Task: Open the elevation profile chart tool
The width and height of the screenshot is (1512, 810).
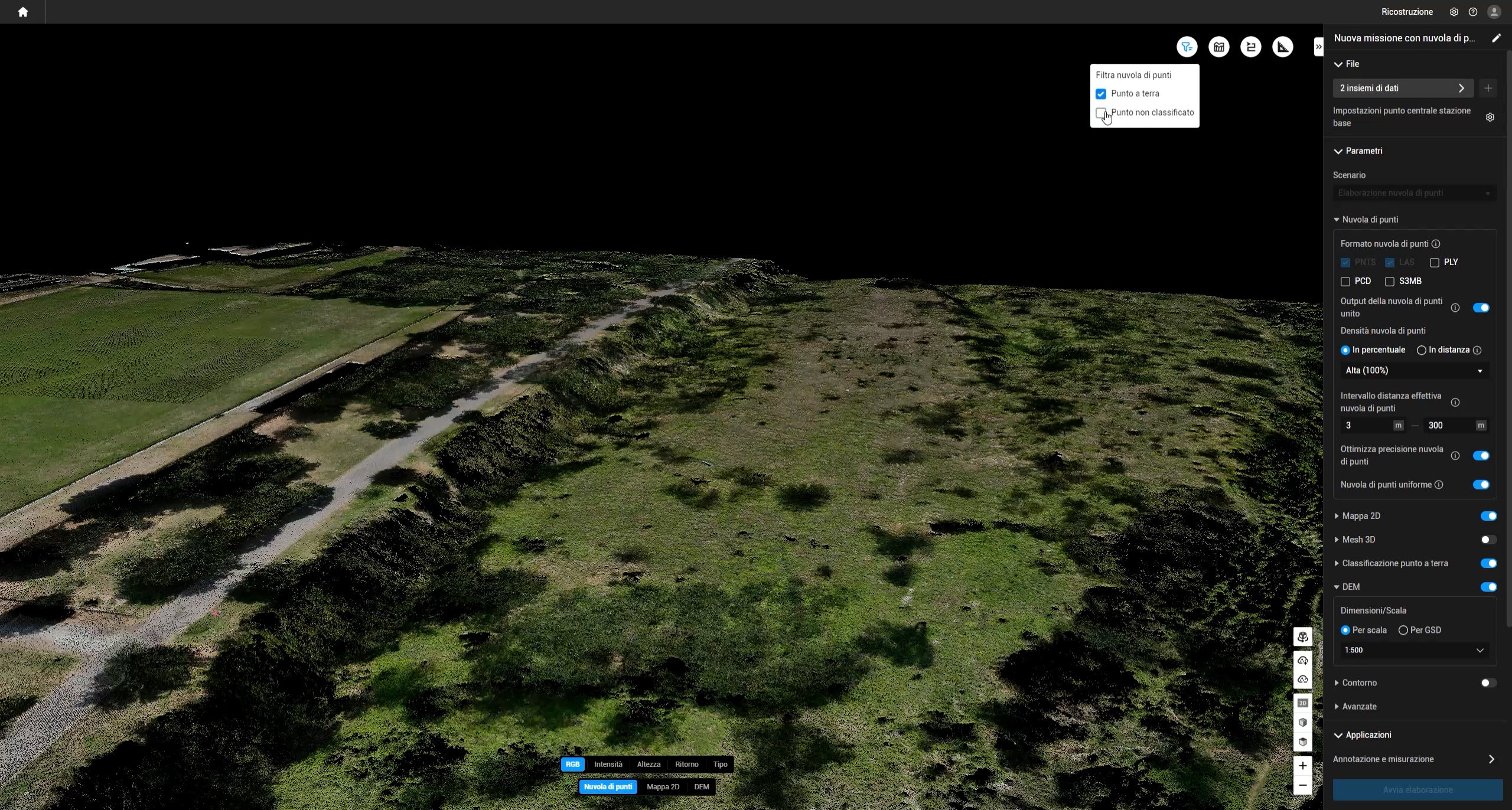Action: tap(1218, 47)
